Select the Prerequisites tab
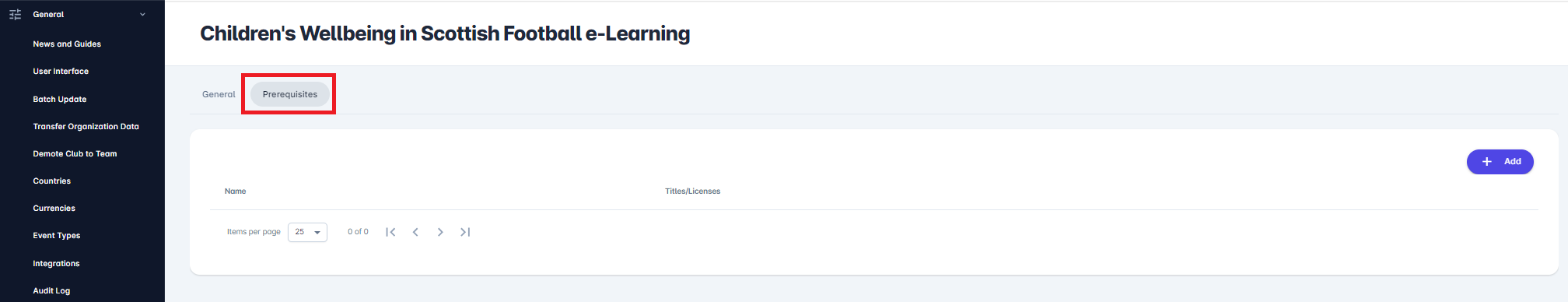This screenshot has width=1568, height=302. point(290,94)
